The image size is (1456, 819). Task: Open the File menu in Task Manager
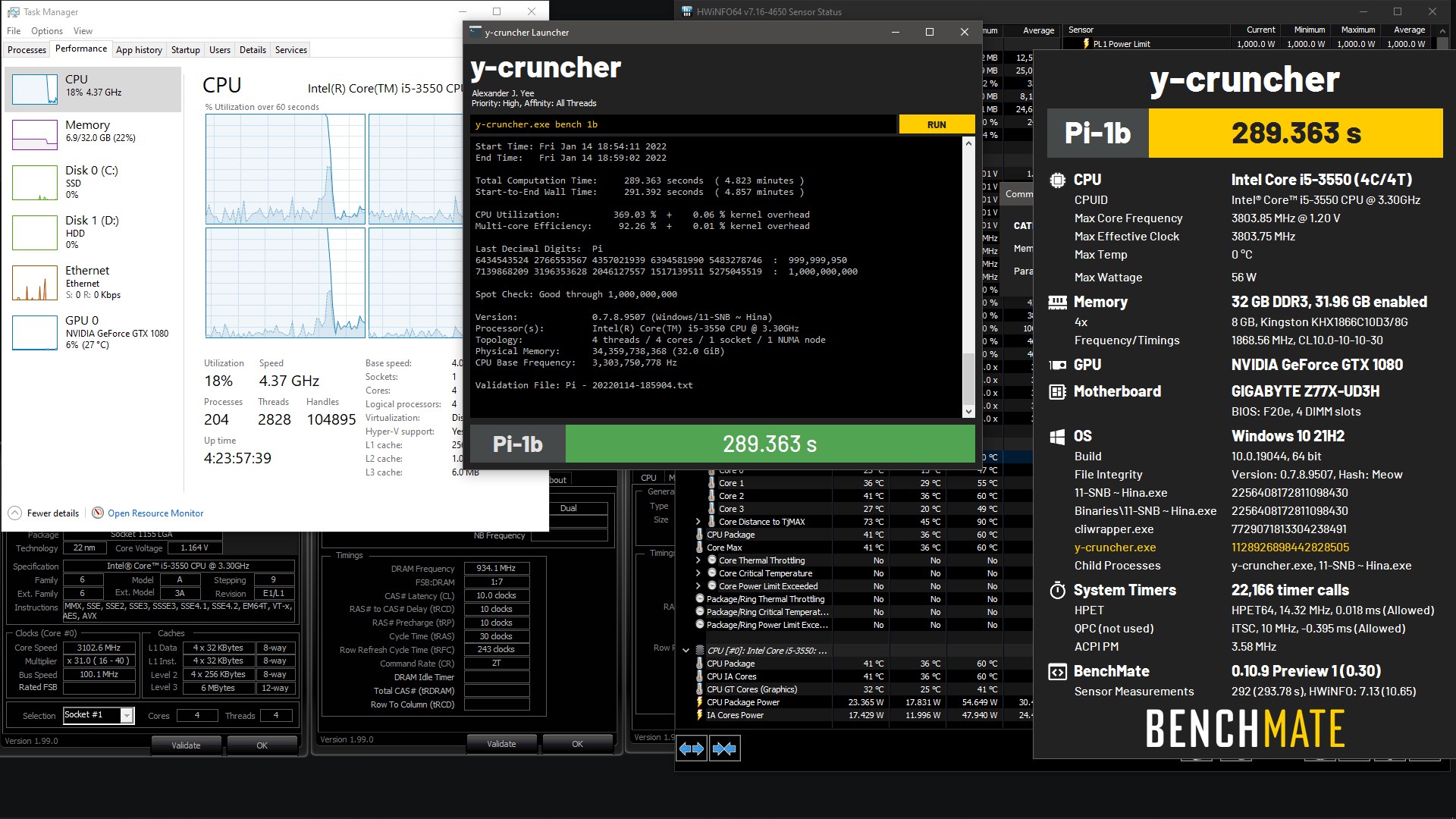tap(14, 31)
